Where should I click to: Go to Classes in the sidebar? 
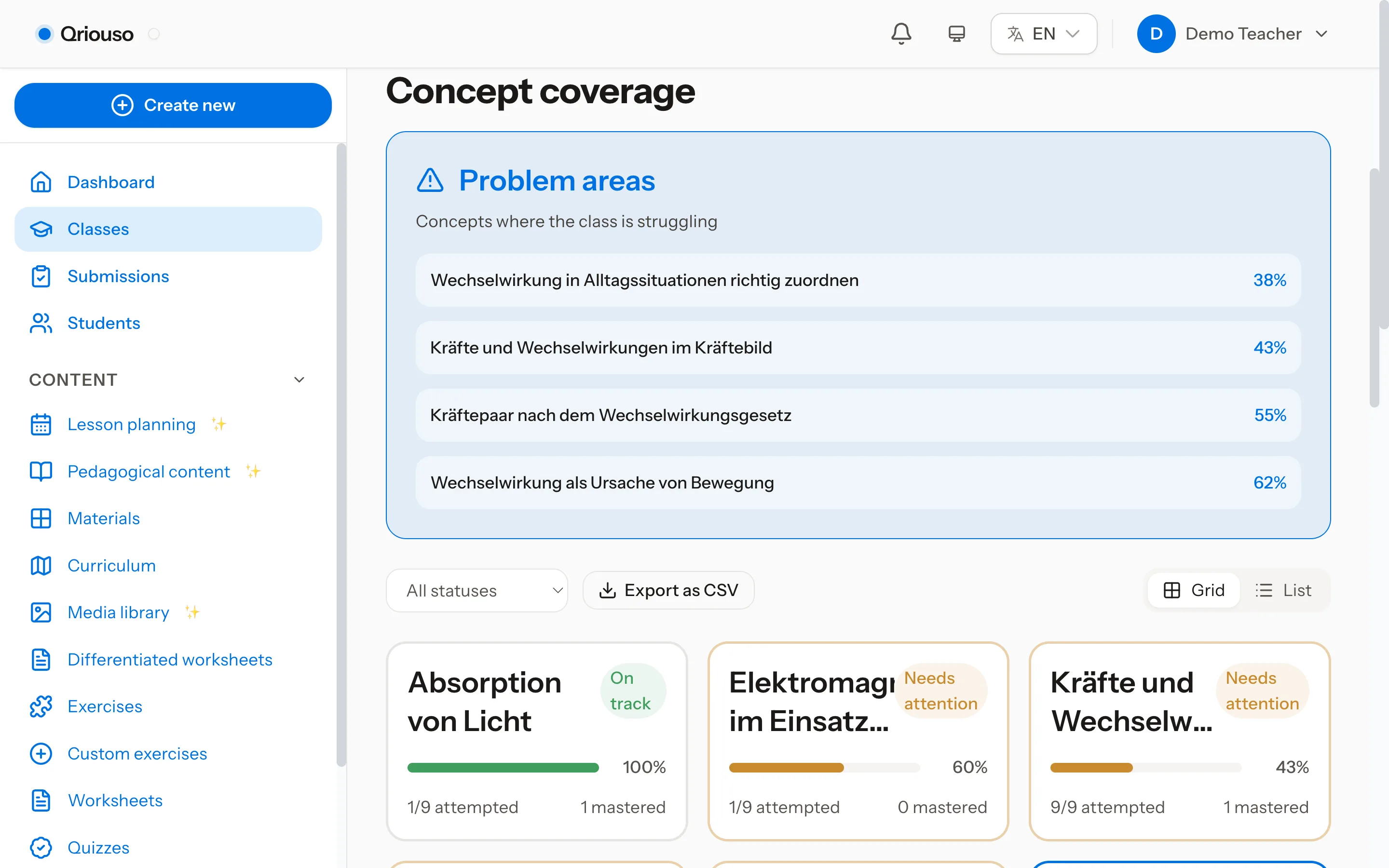coord(168,229)
